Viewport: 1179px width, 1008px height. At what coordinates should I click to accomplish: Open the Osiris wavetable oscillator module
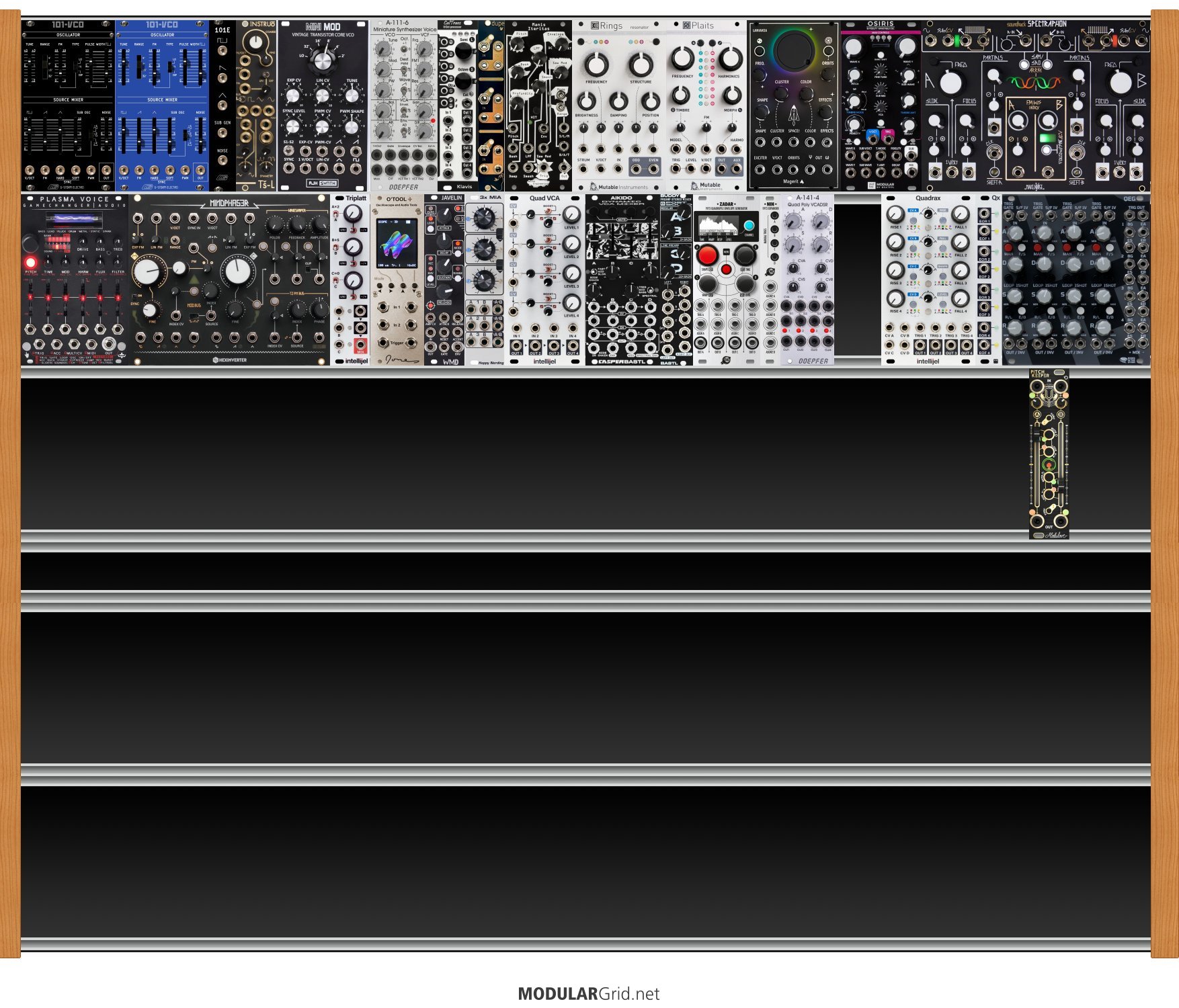(881, 106)
